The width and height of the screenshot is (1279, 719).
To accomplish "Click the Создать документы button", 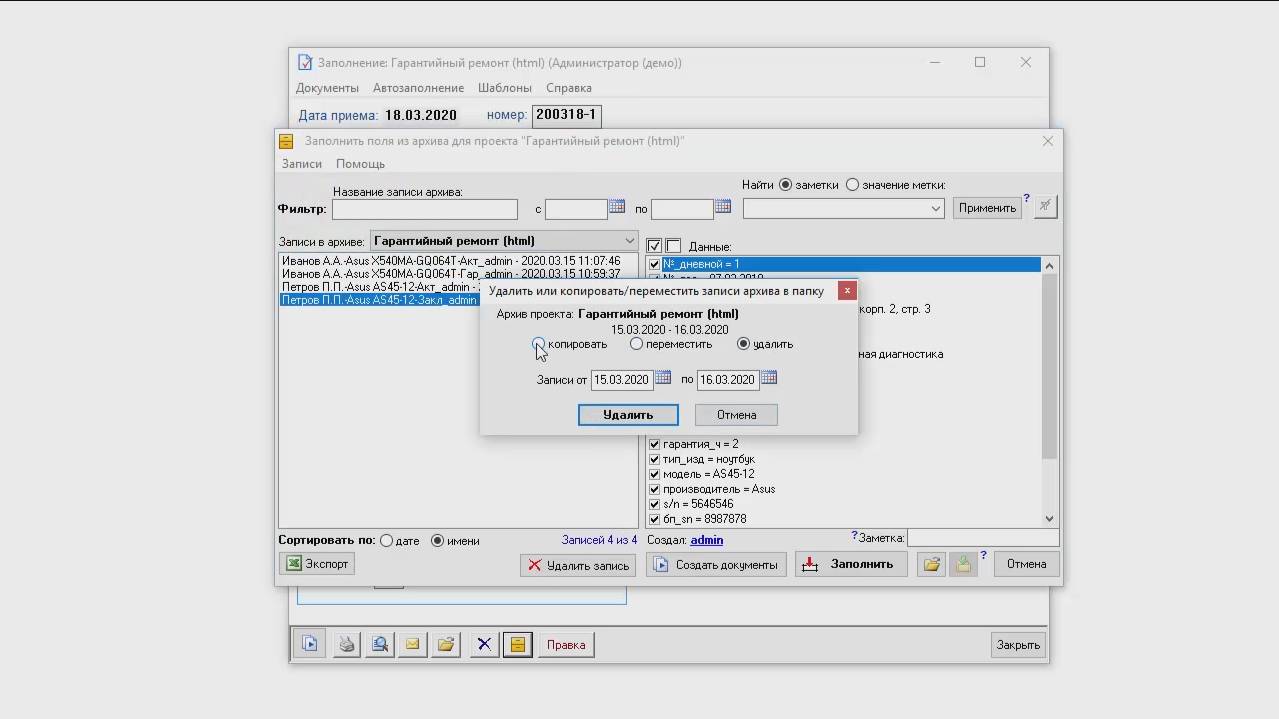I will pyautogui.click(x=717, y=565).
